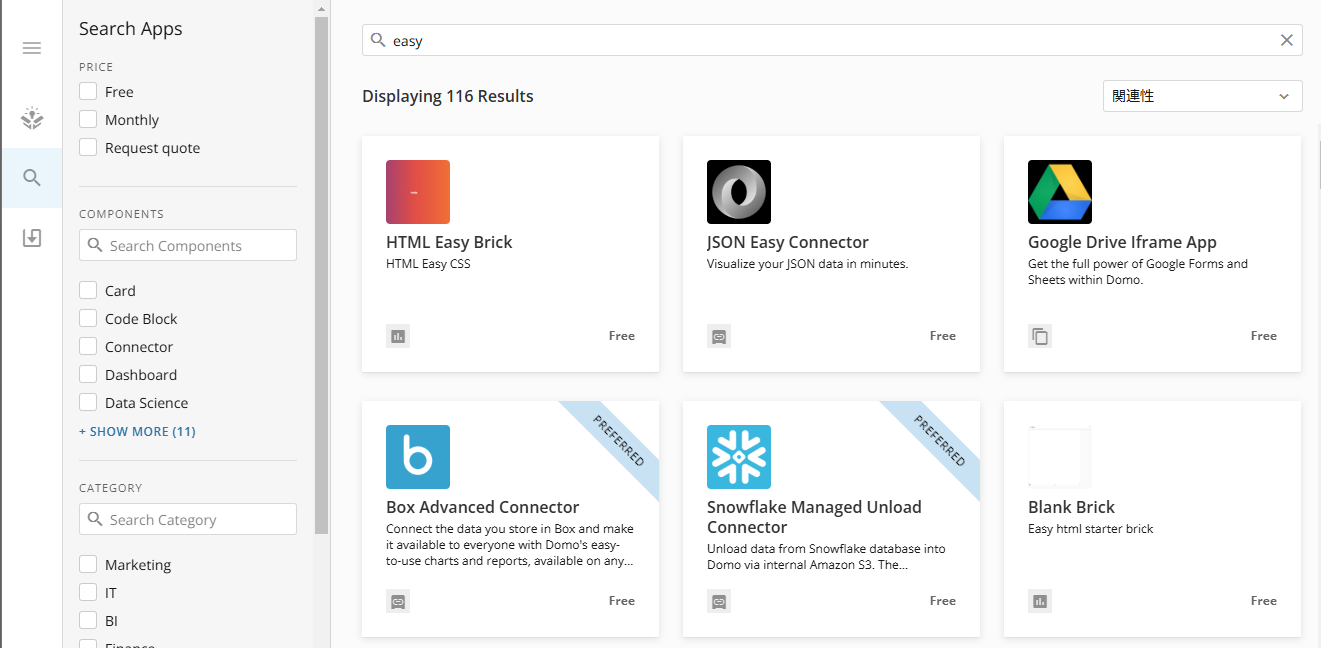The width and height of the screenshot is (1321, 648).
Task: Open Google Drive Iframe App title
Action: [x=1122, y=242]
